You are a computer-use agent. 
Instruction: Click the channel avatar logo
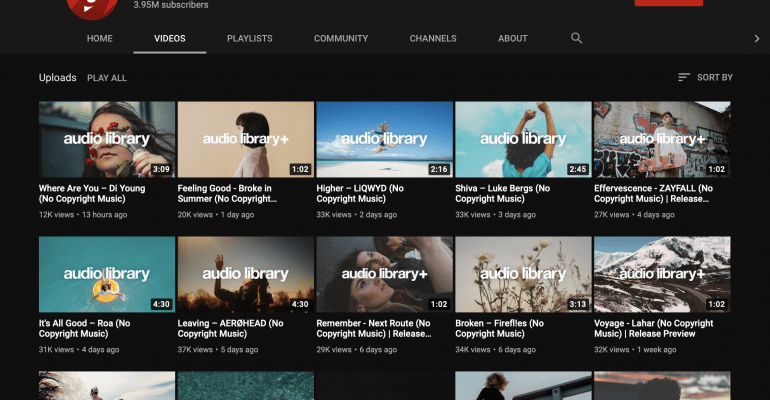tap(92, 7)
